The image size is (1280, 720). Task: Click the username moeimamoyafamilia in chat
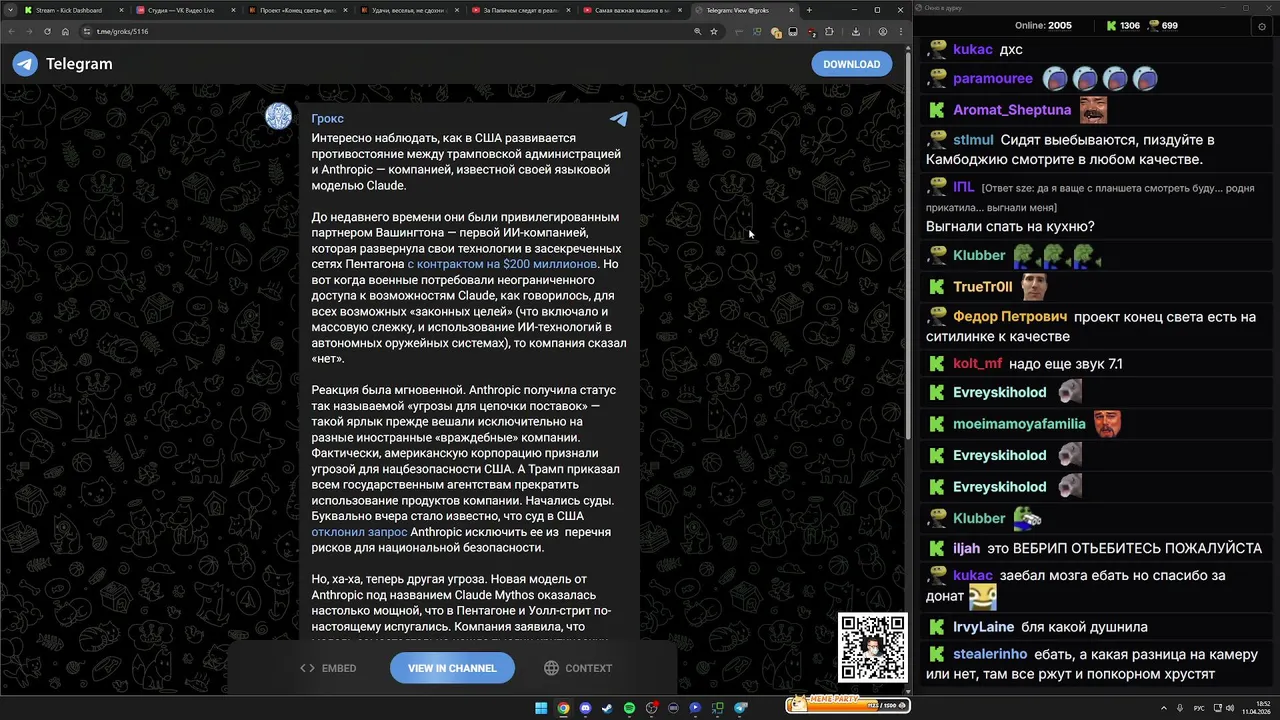coord(1019,424)
